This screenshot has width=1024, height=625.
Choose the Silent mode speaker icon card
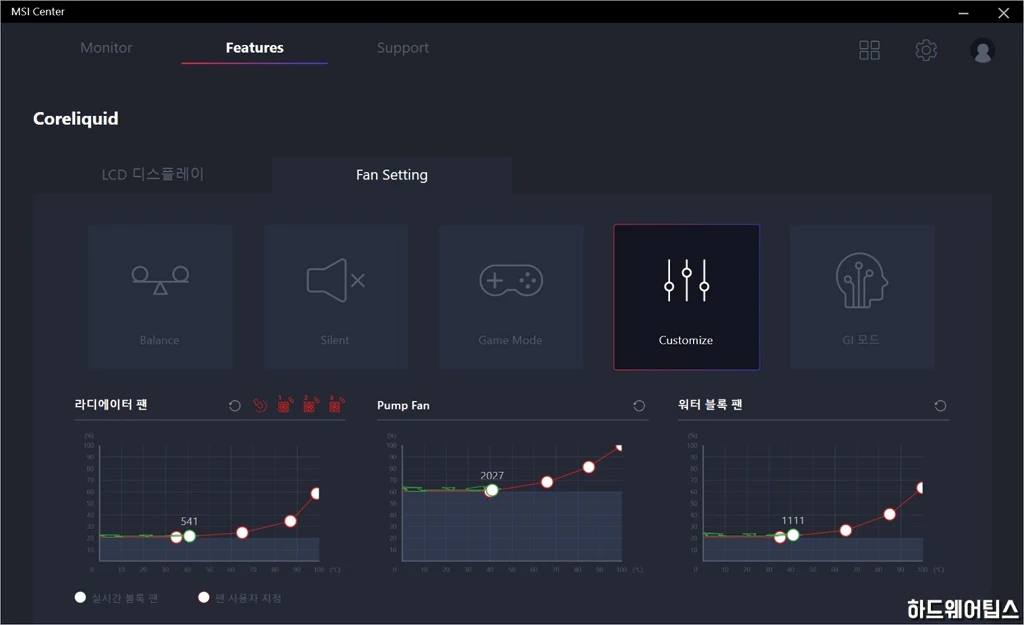click(336, 297)
